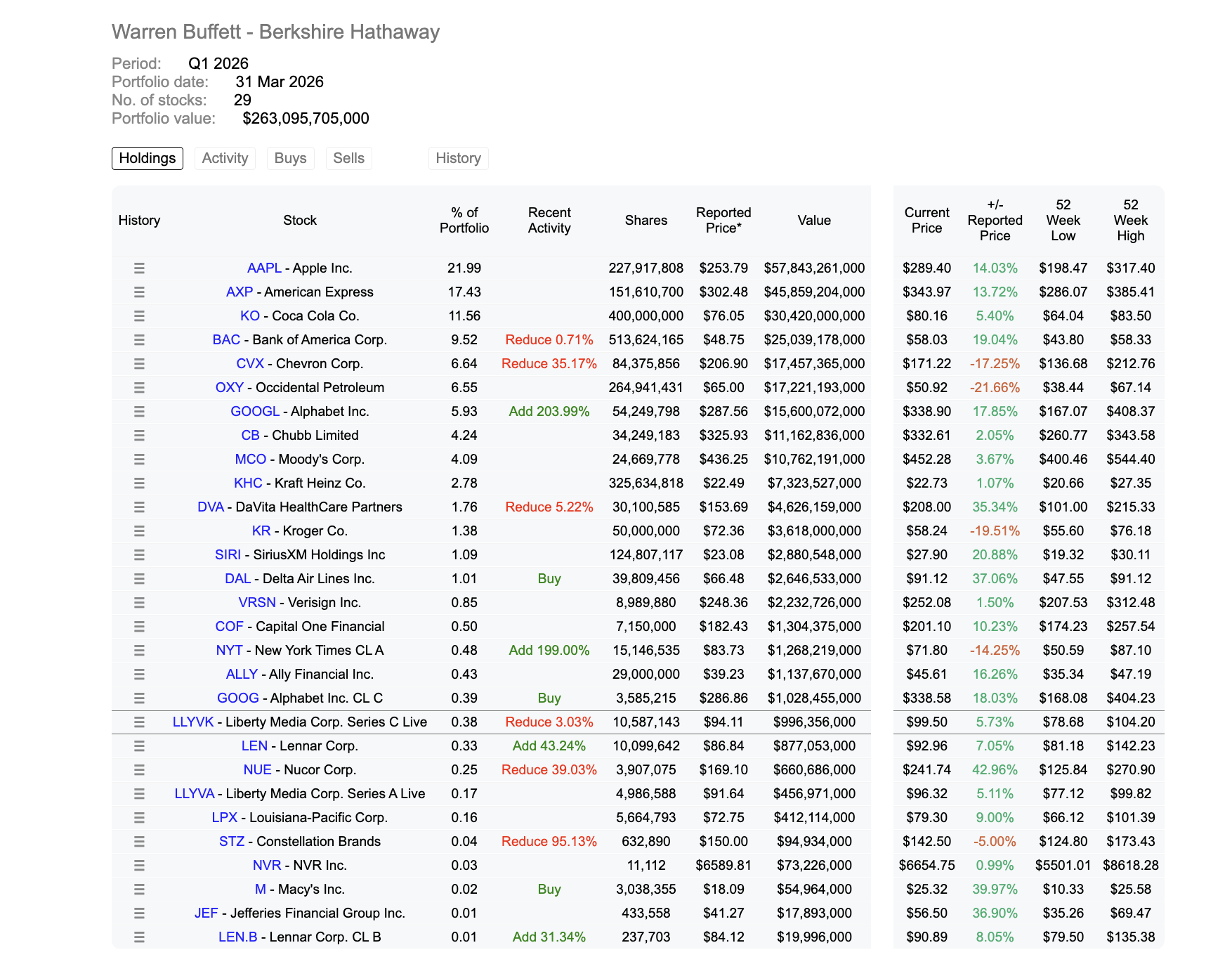The height and width of the screenshot is (957, 1232).
Task: Click history icon in New York Times row
Action: [x=139, y=650]
